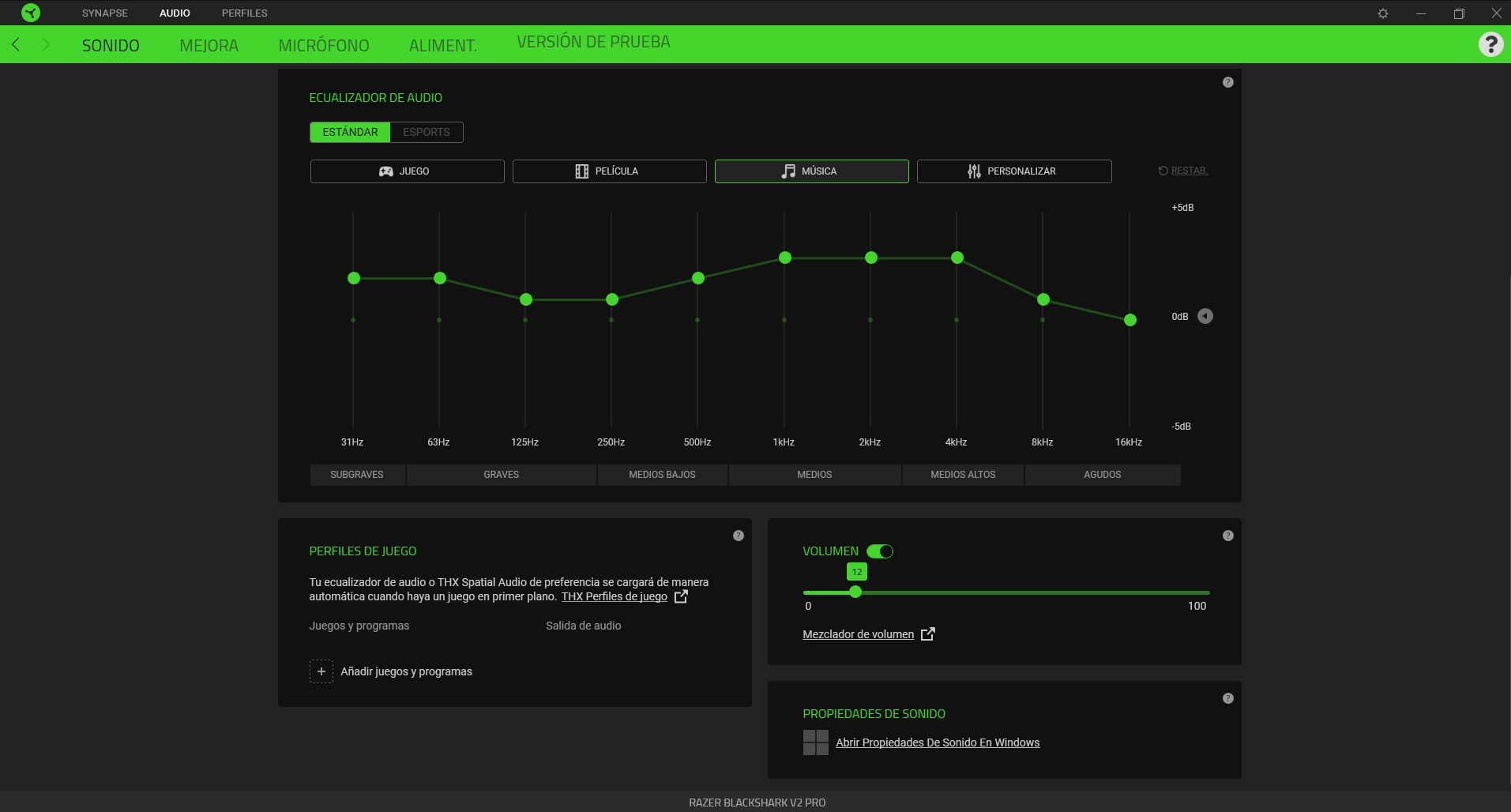Click the 8kHz equalizer handle
The height and width of the screenshot is (812, 1511).
tap(1043, 299)
